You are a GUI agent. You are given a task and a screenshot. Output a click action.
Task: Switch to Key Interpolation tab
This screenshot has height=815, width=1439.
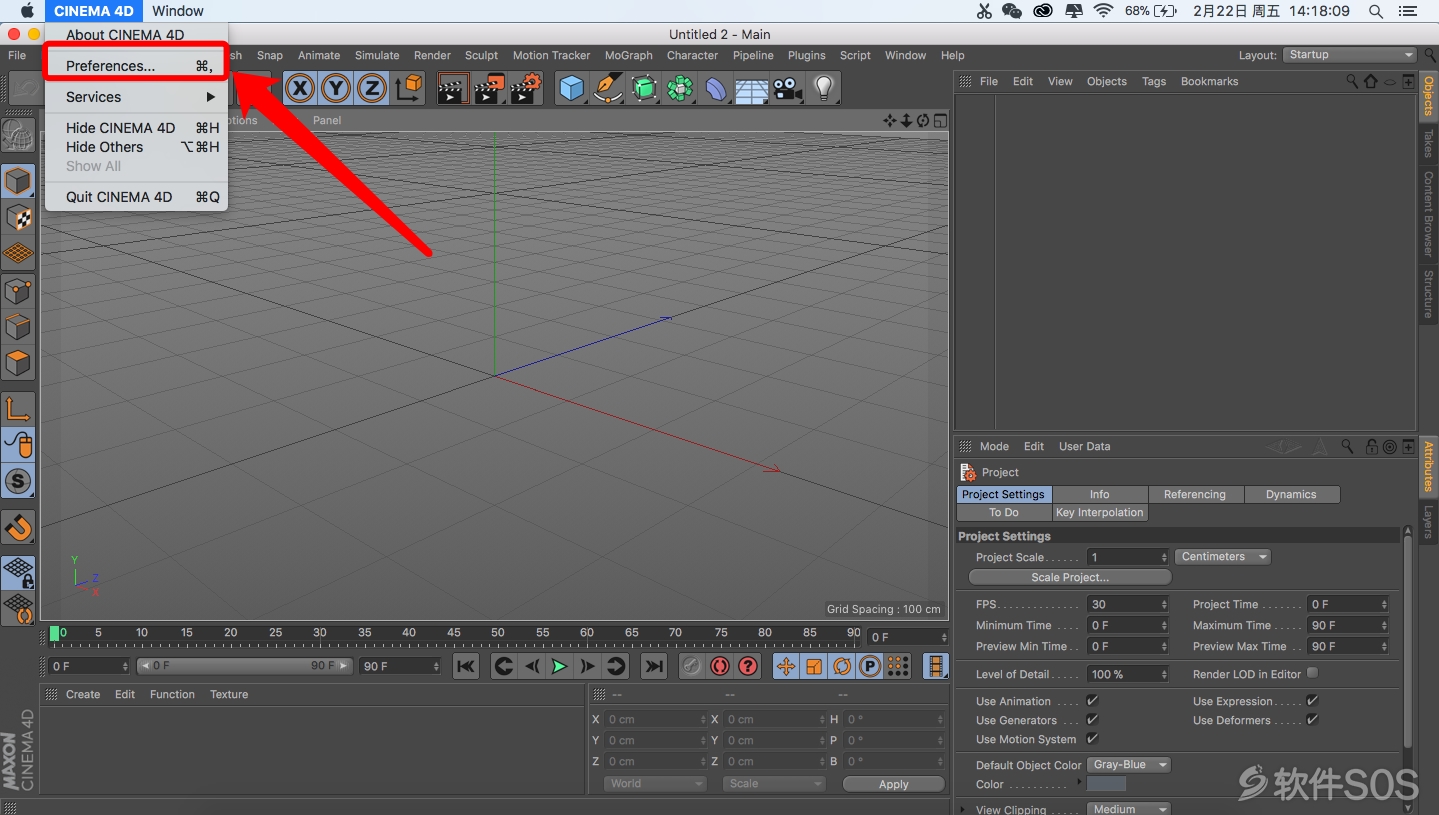click(x=1099, y=512)
